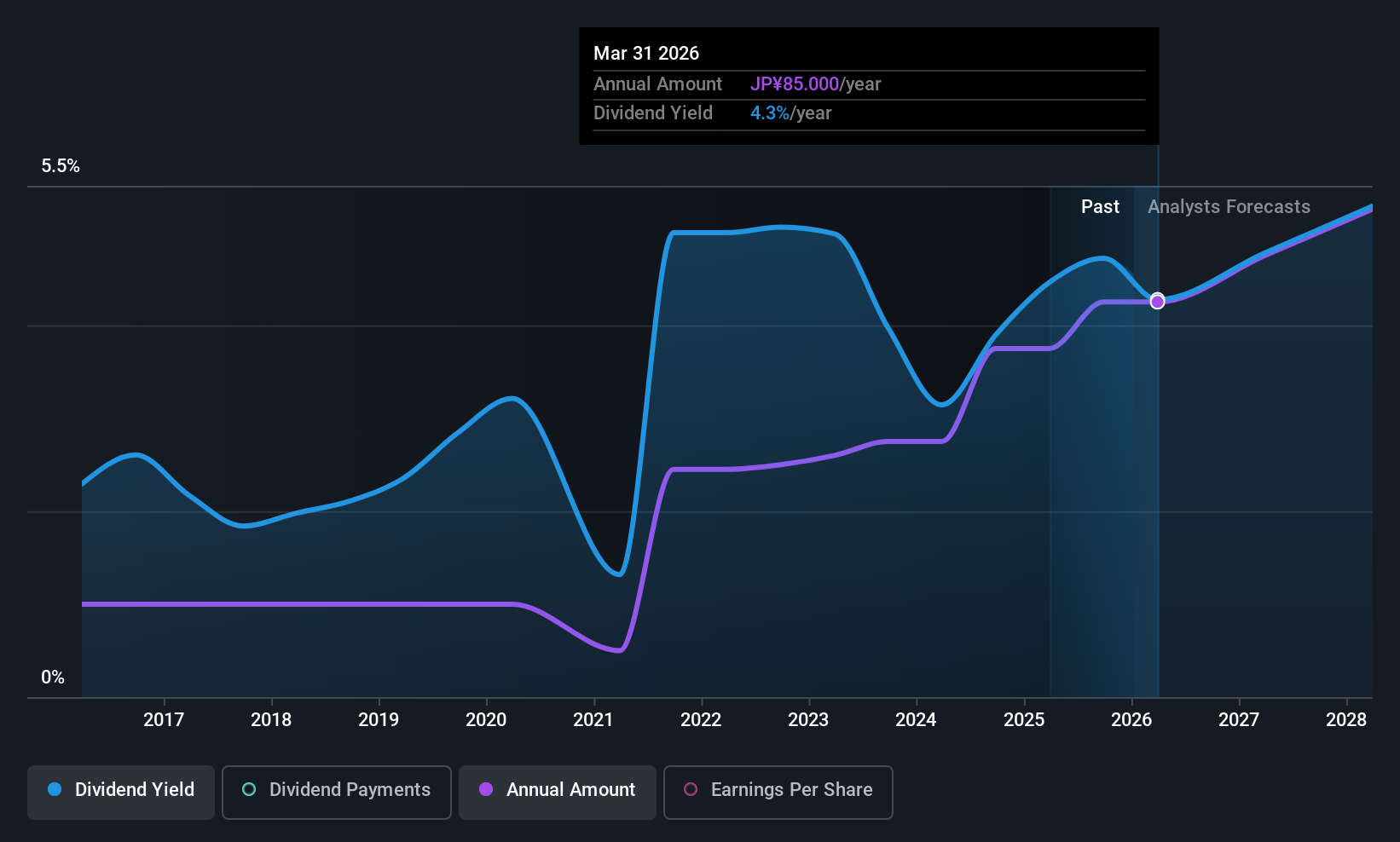Click the 4.3% dividend yield tooltip value
1400x842 pixels.
point(770,113)
